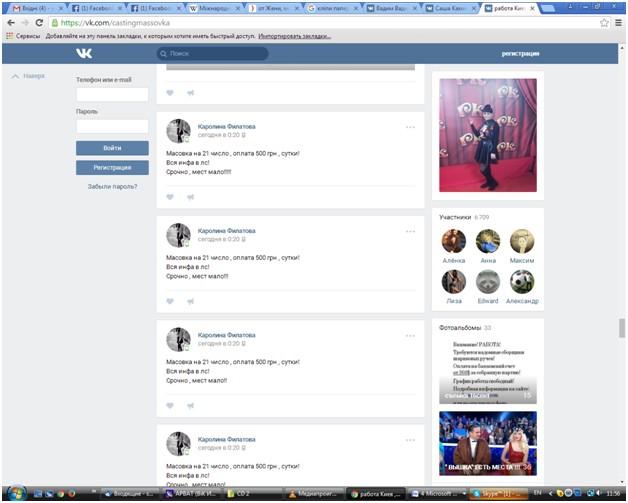Screen dimensions: 628x503
Task: Open the third post's three-dot options
Action: [x=410, y=335]
